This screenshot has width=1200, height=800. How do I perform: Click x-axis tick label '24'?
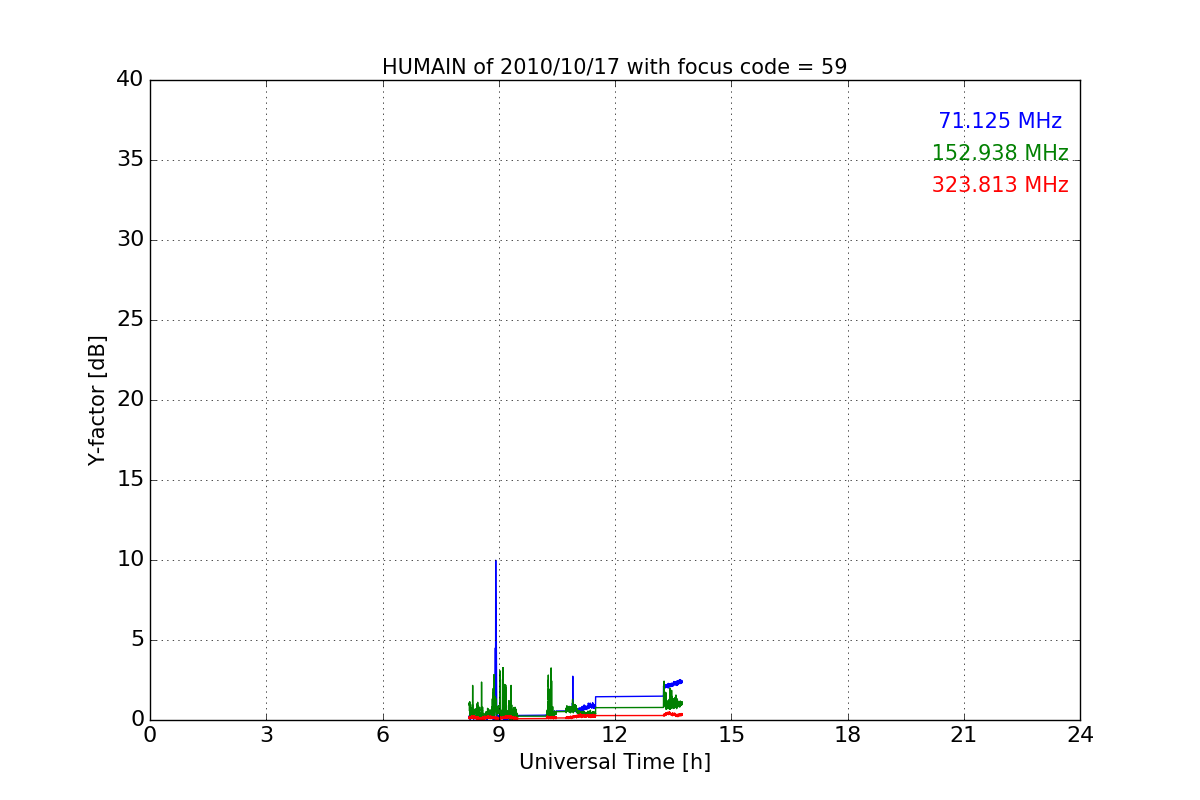pos(1080,735)
